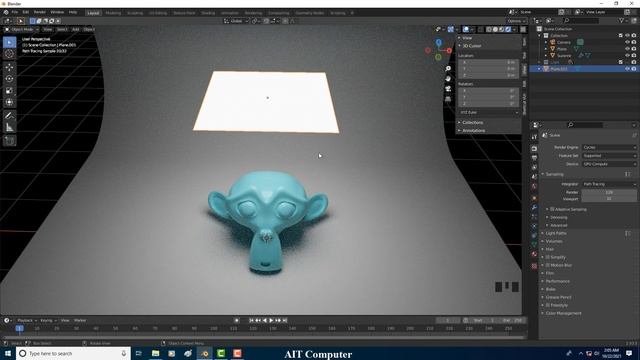Image resolution: width=640 pixels, height=360 pixels.
Task: Select the Select Box tool
Action: point(9,42)
